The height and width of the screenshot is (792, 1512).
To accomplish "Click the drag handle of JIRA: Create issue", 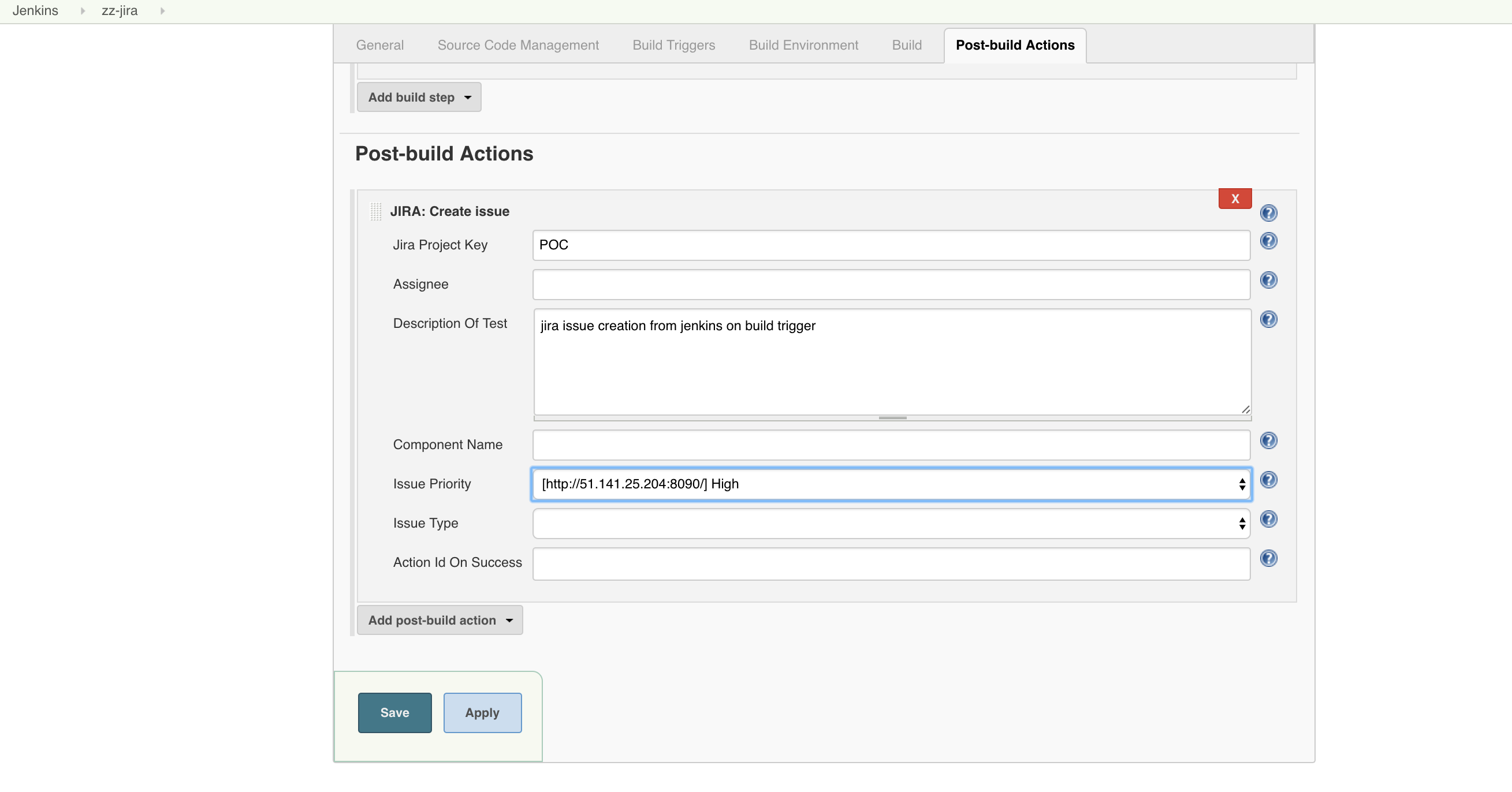I will (x=375, y=211).
